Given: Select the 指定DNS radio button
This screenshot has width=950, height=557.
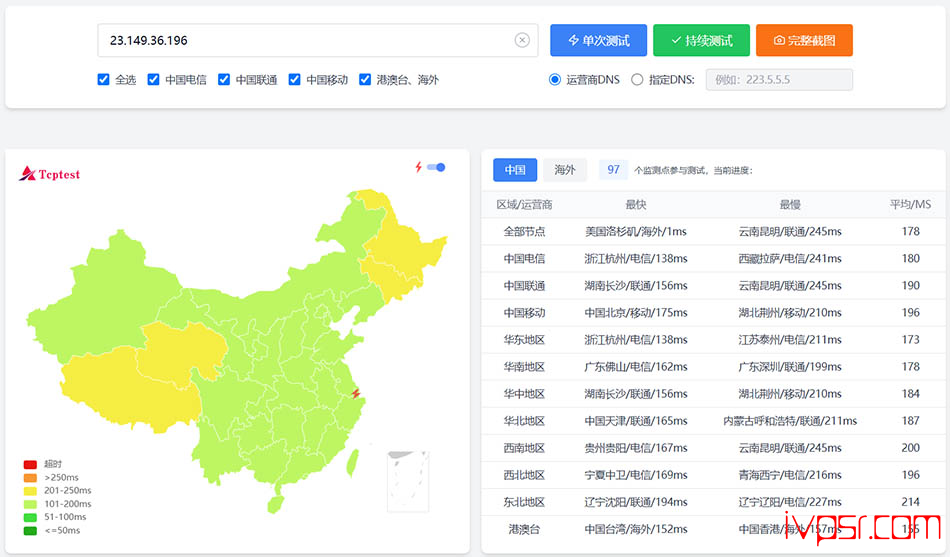Looking at the screenshot, I should point(637,79).
